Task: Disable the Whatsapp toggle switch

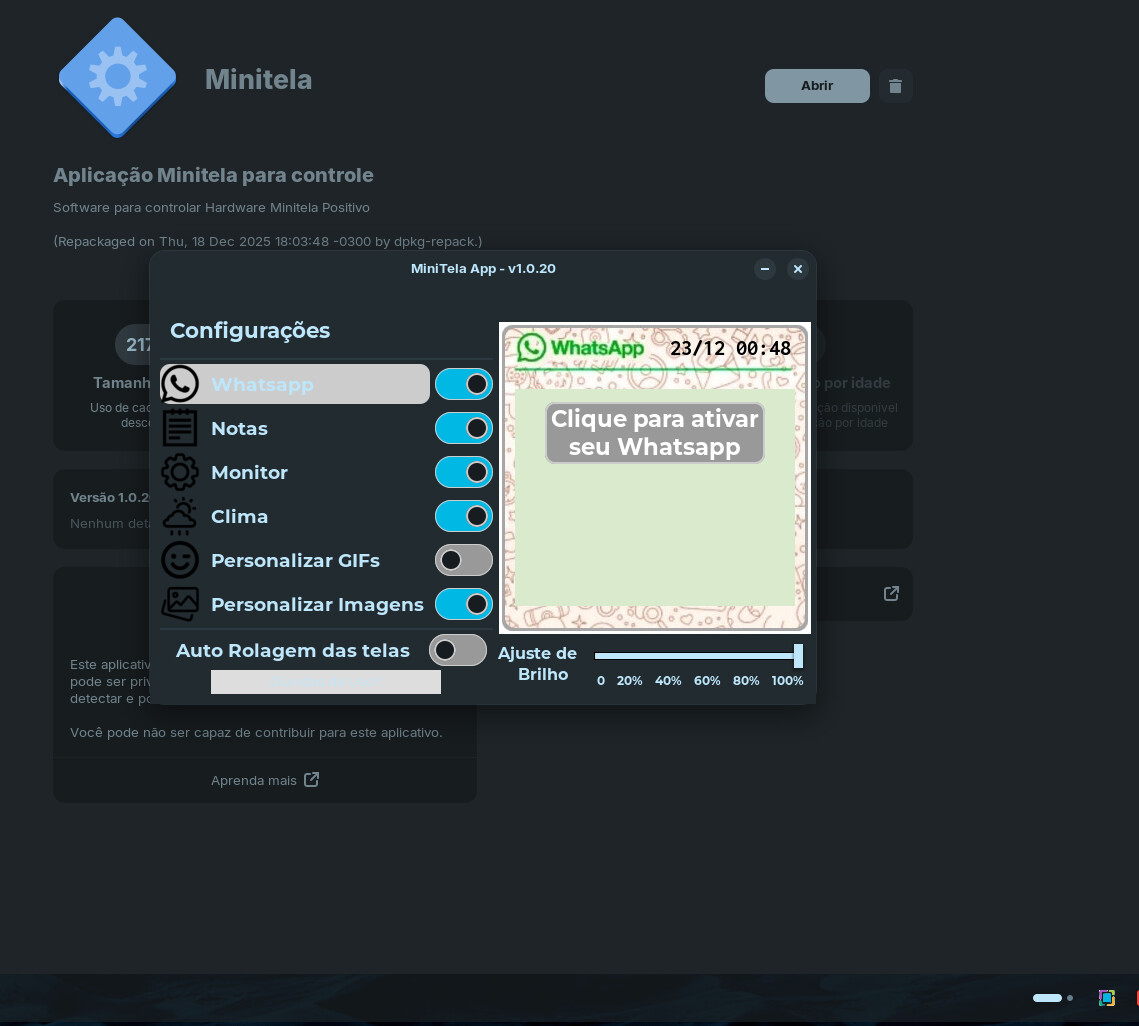Action: [x=464, y=384]
